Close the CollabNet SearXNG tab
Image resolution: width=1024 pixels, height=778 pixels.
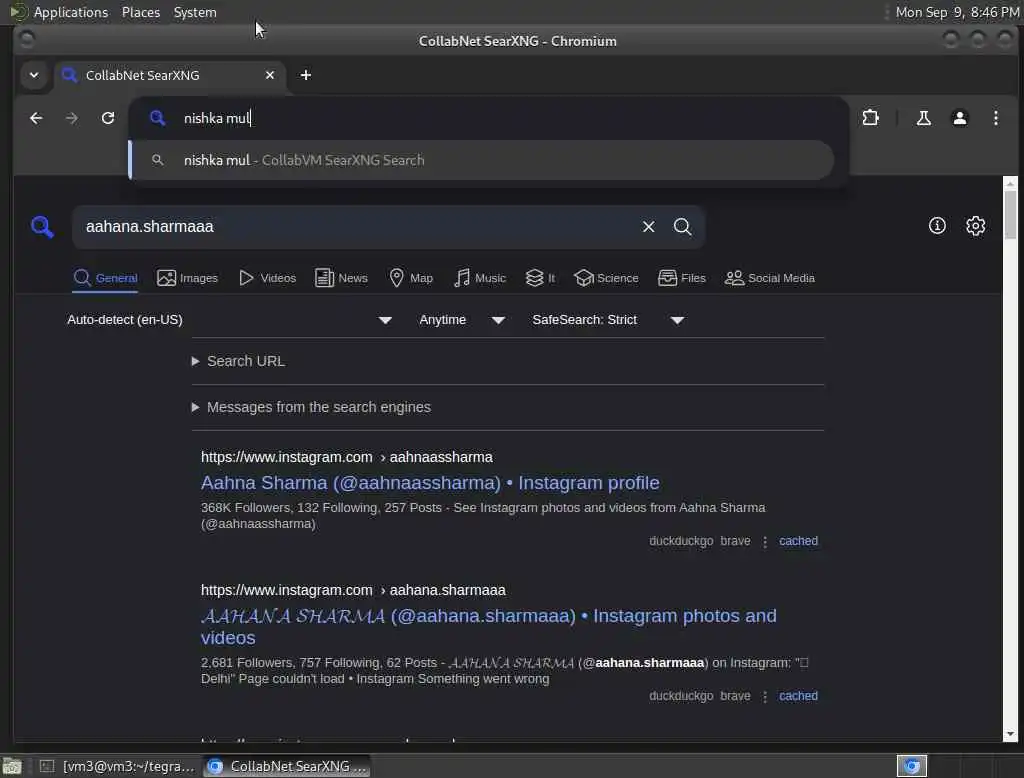[270, 75]
